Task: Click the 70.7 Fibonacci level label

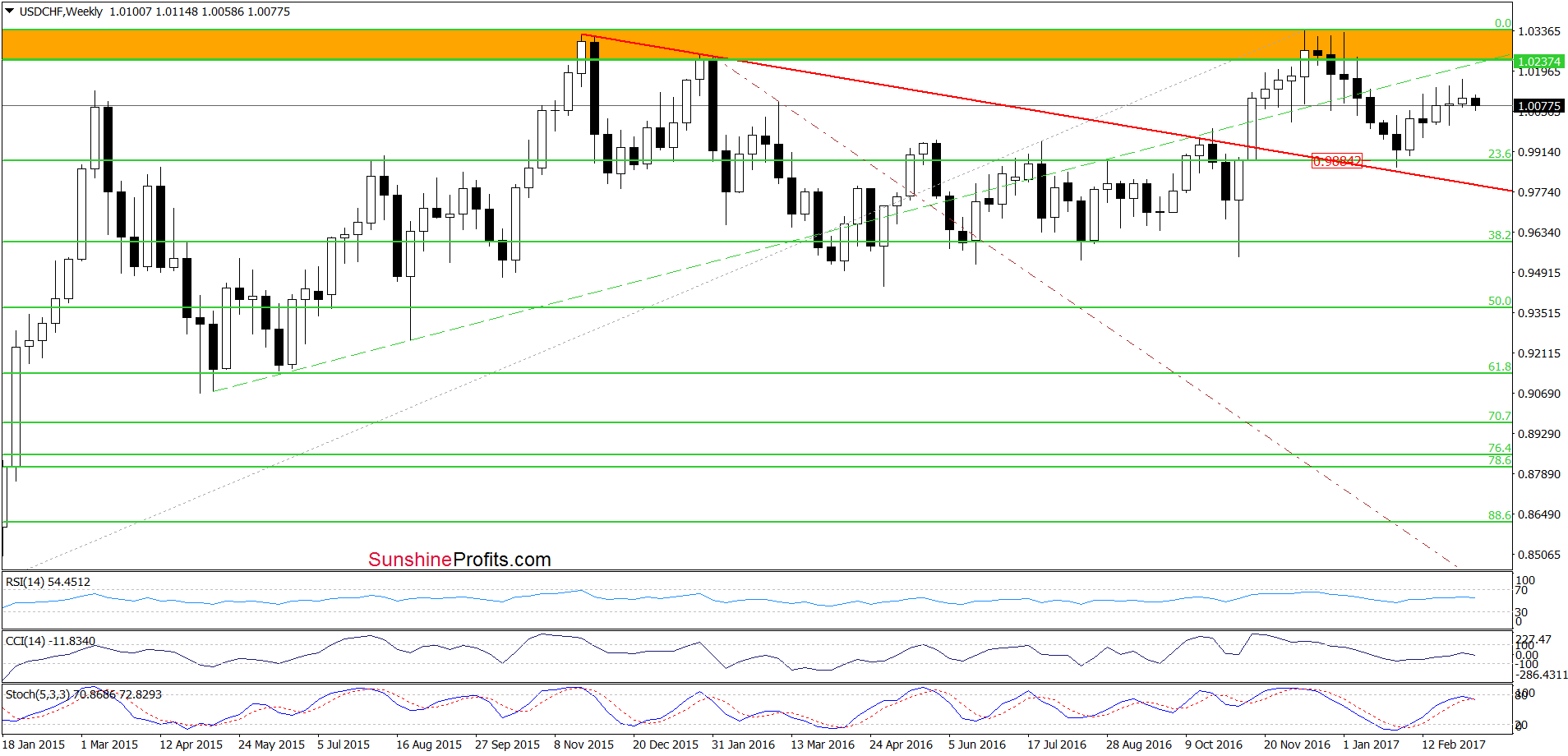Action: (x=1500, y=416)
